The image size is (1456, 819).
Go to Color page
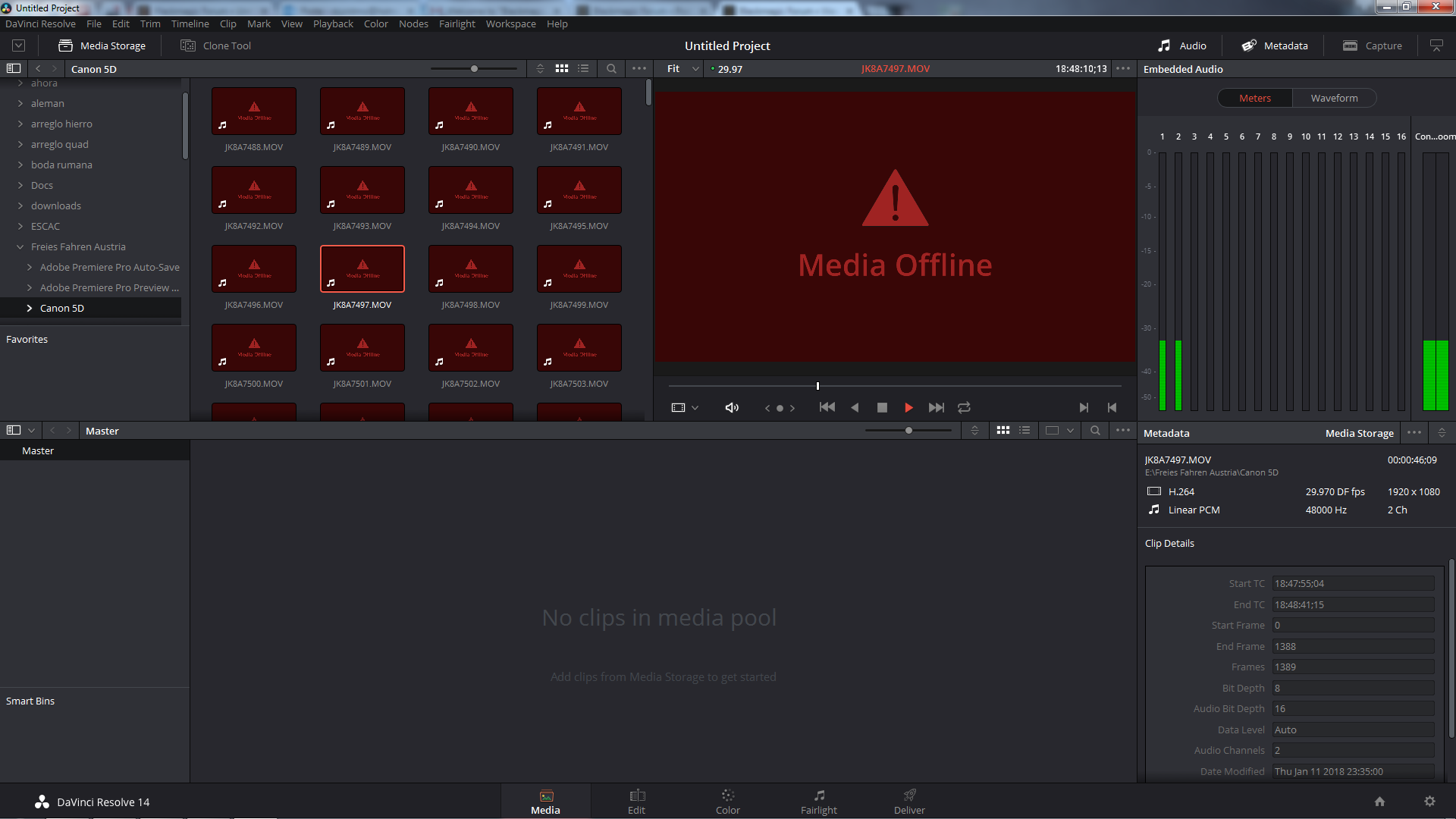pyautogui.click(x=727, y=802)
